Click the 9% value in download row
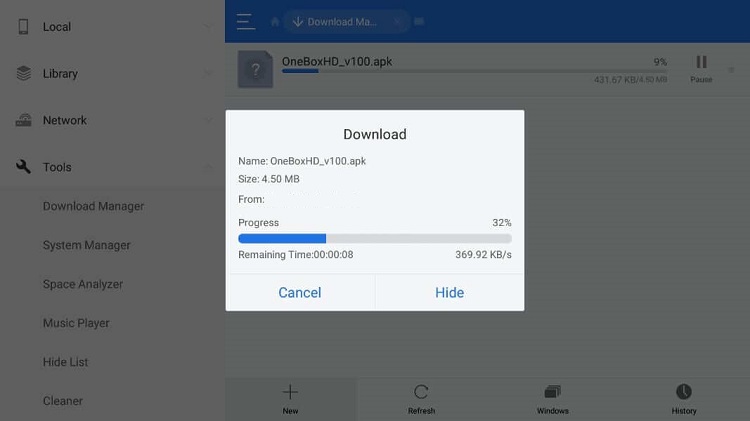750x421 pixels. (x=660, y=62)
